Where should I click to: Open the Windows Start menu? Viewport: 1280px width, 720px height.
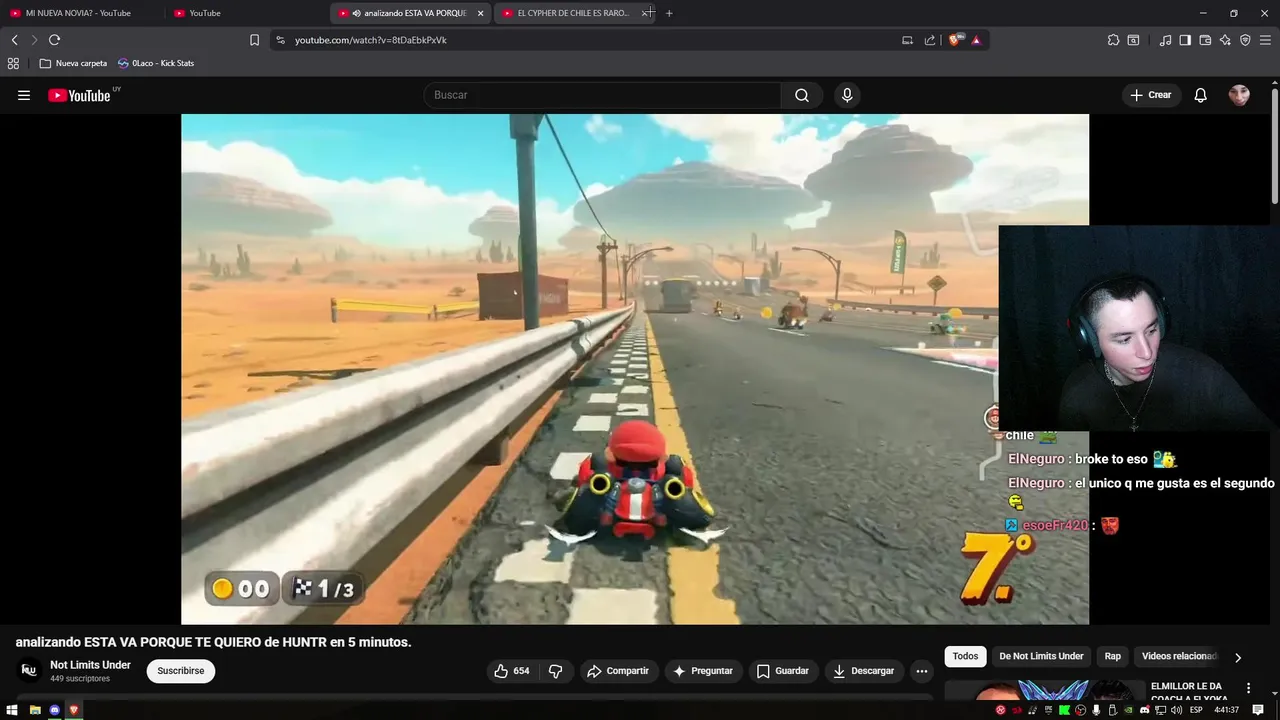click(x=12, y=710)
